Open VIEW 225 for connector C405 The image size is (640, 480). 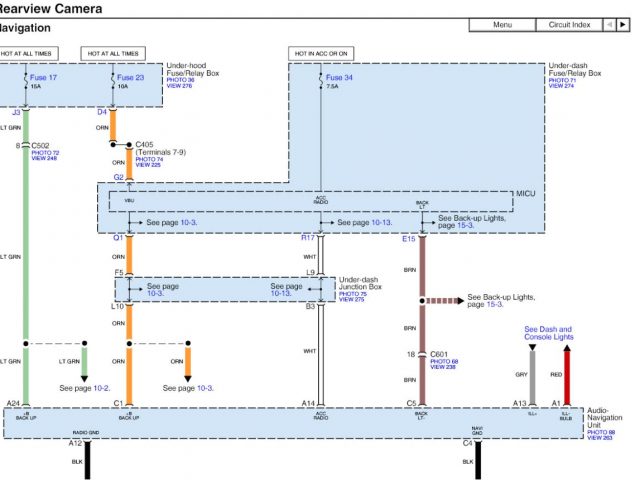coord(148,165)
